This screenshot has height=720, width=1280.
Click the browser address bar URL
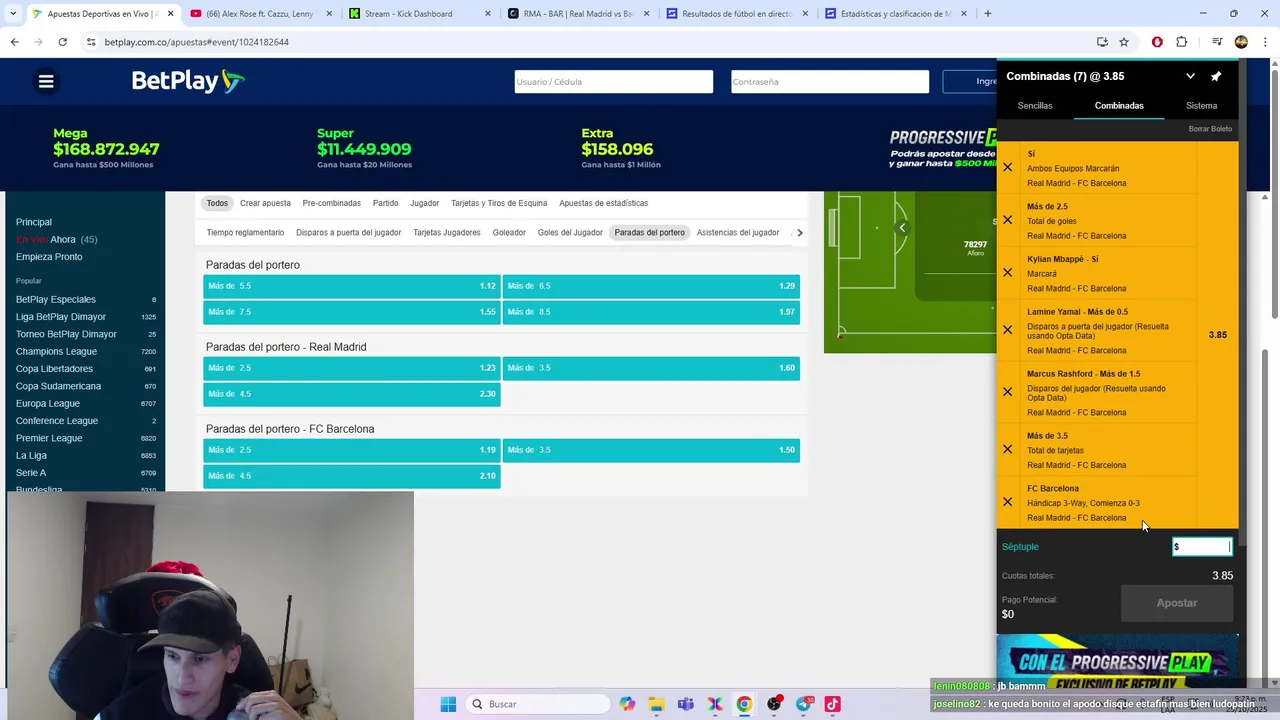point(196,42)
